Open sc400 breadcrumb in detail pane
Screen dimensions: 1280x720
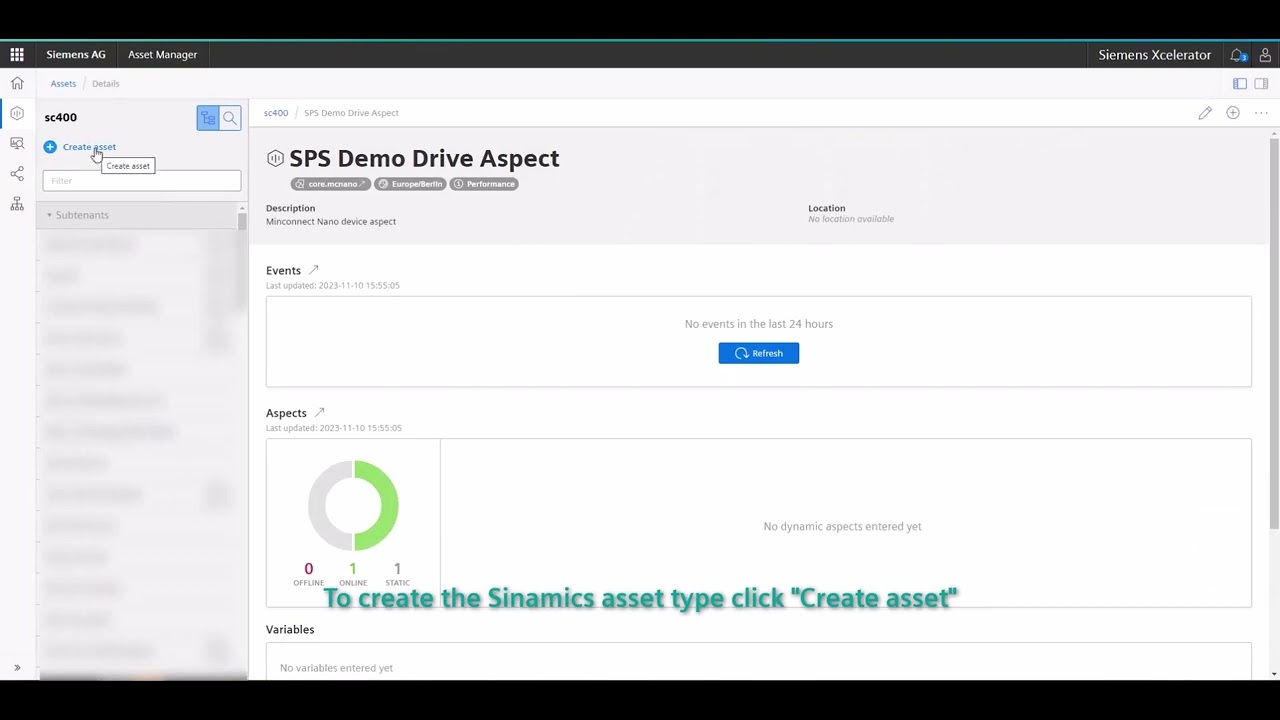(276, 113)
